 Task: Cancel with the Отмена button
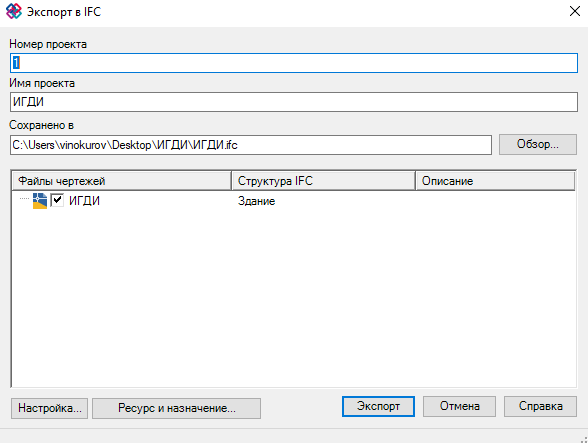pyautogui.click(x=459, y=406)
